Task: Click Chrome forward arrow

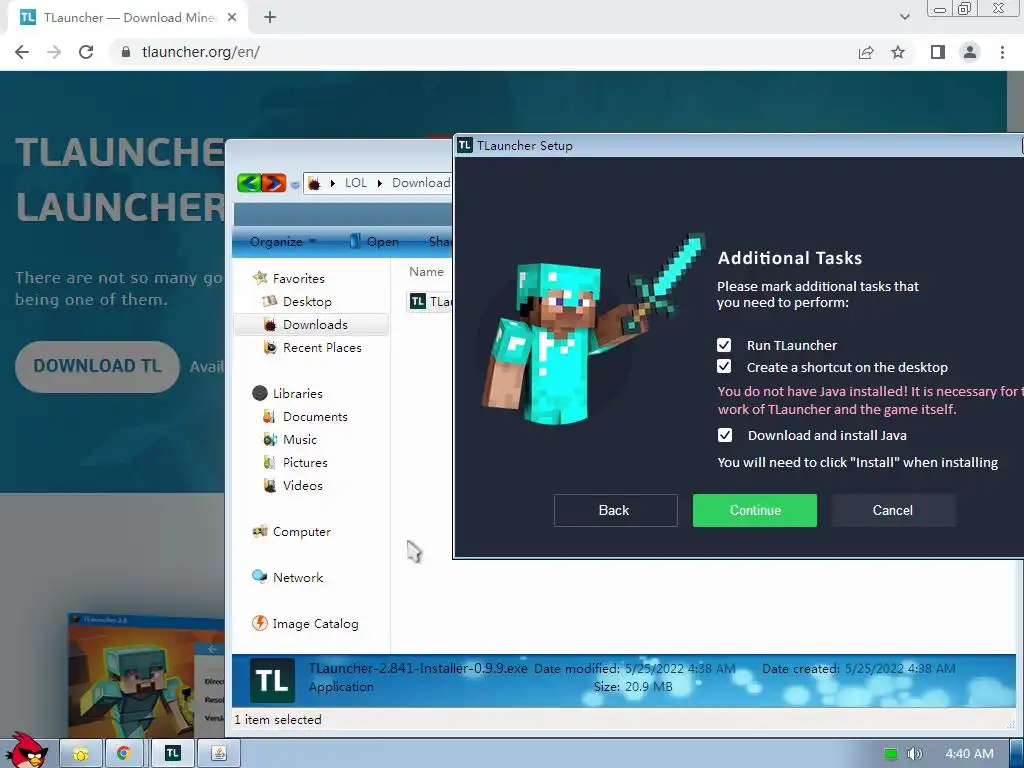Action: click(x=54, y=52)
